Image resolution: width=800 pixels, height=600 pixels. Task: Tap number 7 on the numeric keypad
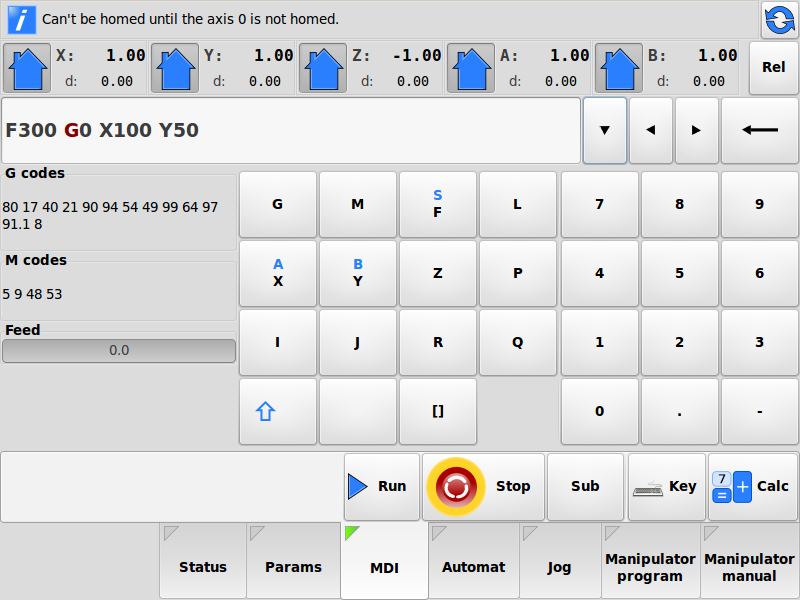599,204
